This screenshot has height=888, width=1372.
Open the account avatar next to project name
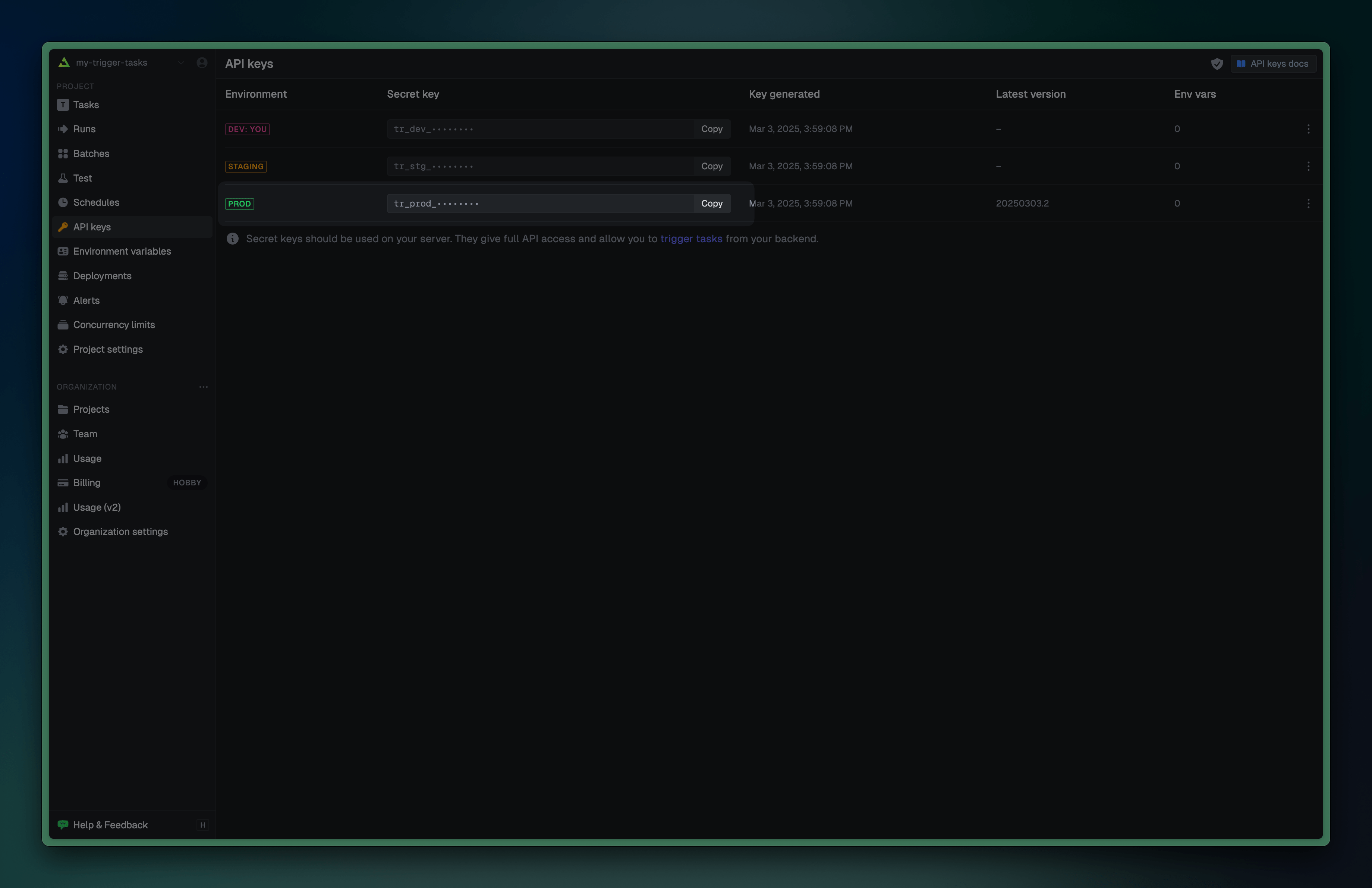pyautogui.click(x=202, y=62)
